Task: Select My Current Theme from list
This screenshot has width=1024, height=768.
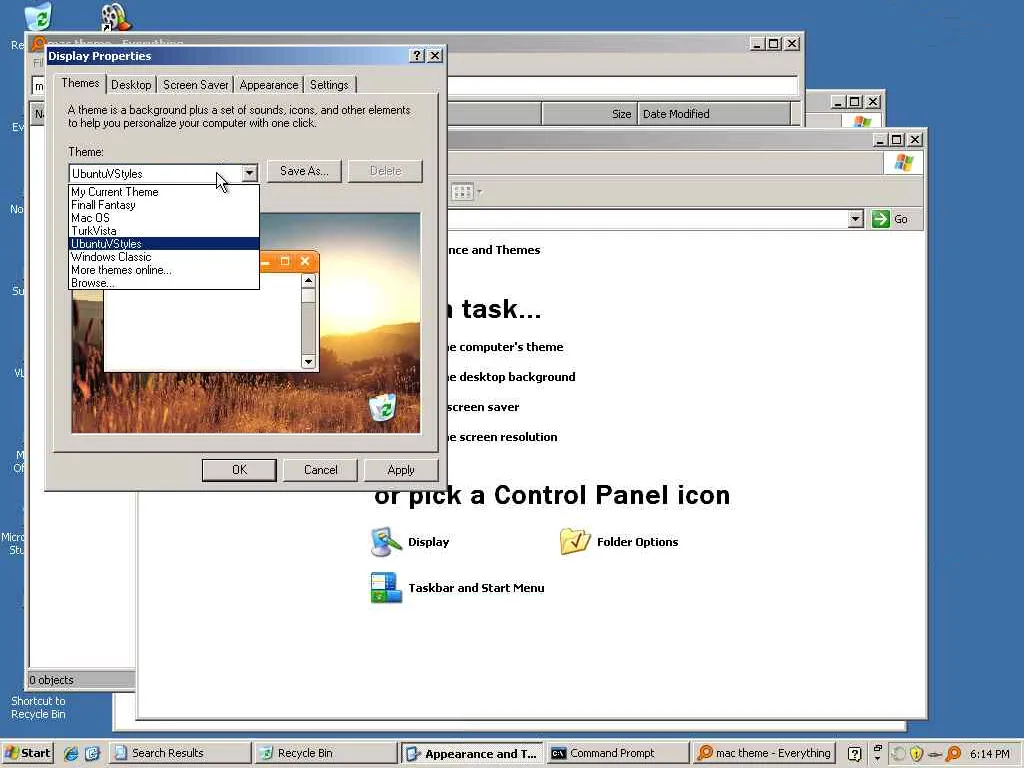Action: [163, 192]
